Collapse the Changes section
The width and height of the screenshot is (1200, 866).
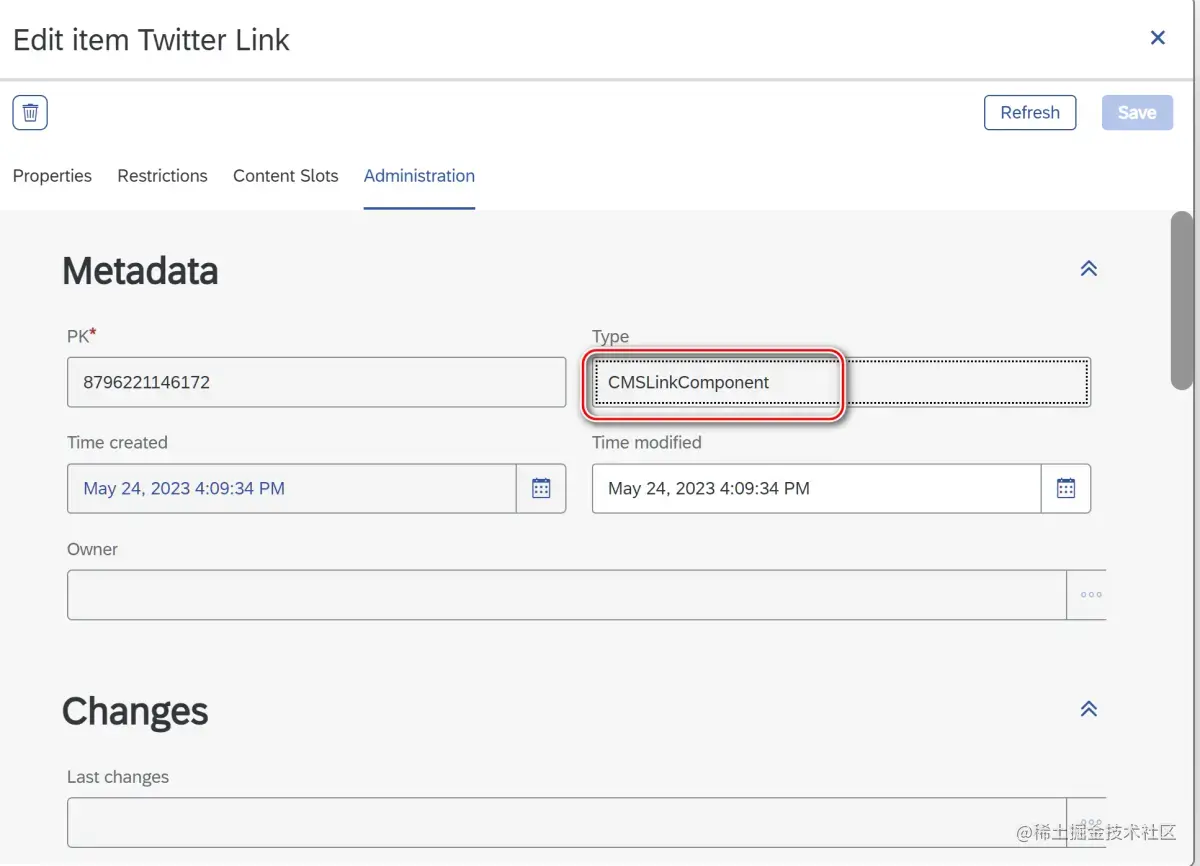1089,709
